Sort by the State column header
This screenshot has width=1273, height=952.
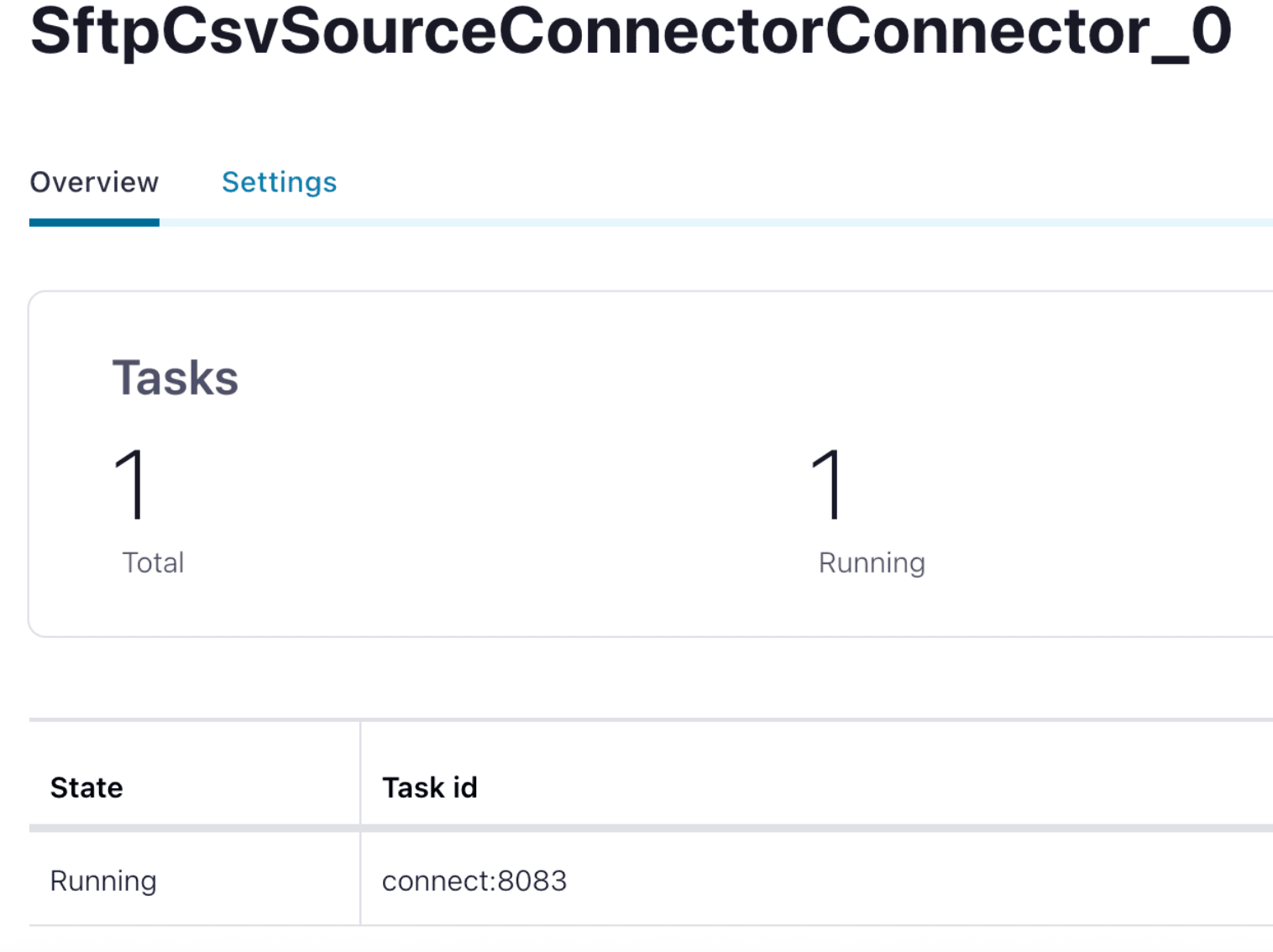point(86,787)
